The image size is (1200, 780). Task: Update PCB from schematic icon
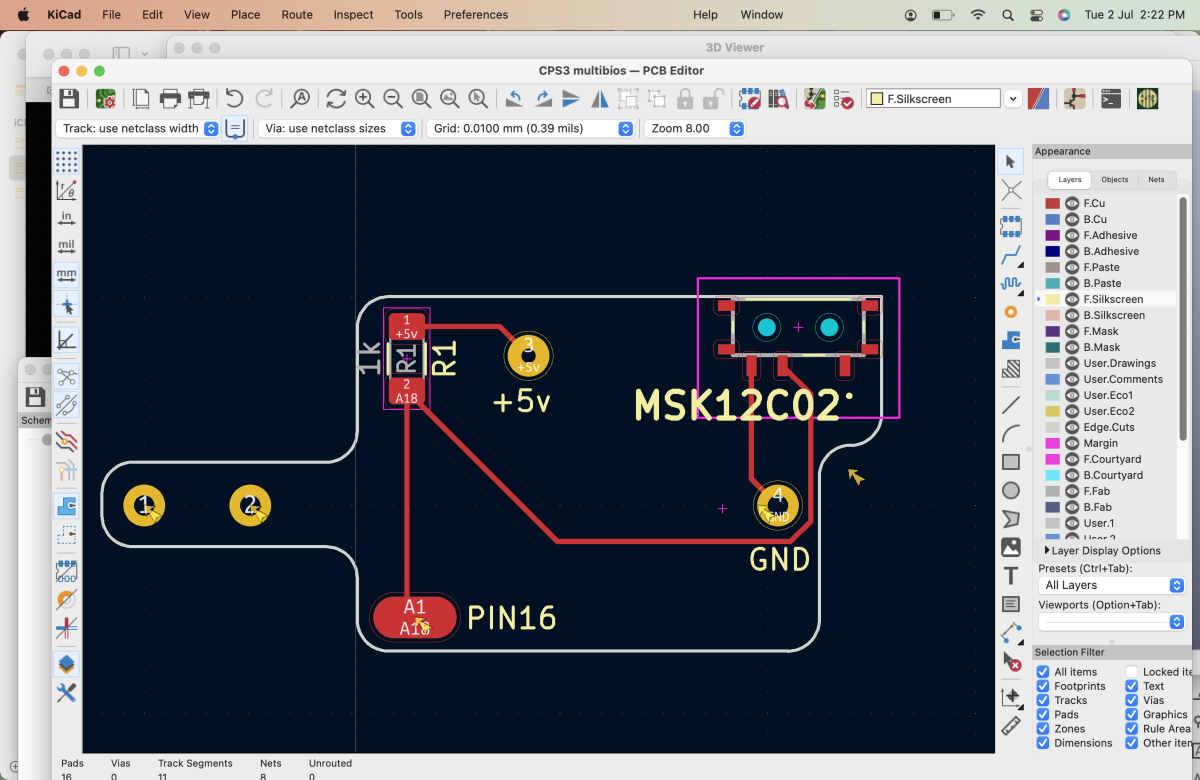tap(815, 99)
